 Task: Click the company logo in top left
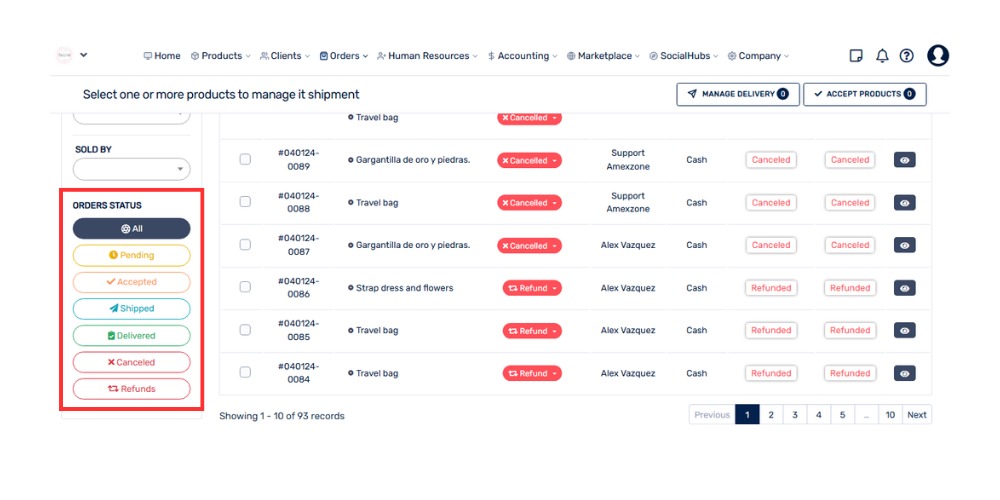[65, 55]
